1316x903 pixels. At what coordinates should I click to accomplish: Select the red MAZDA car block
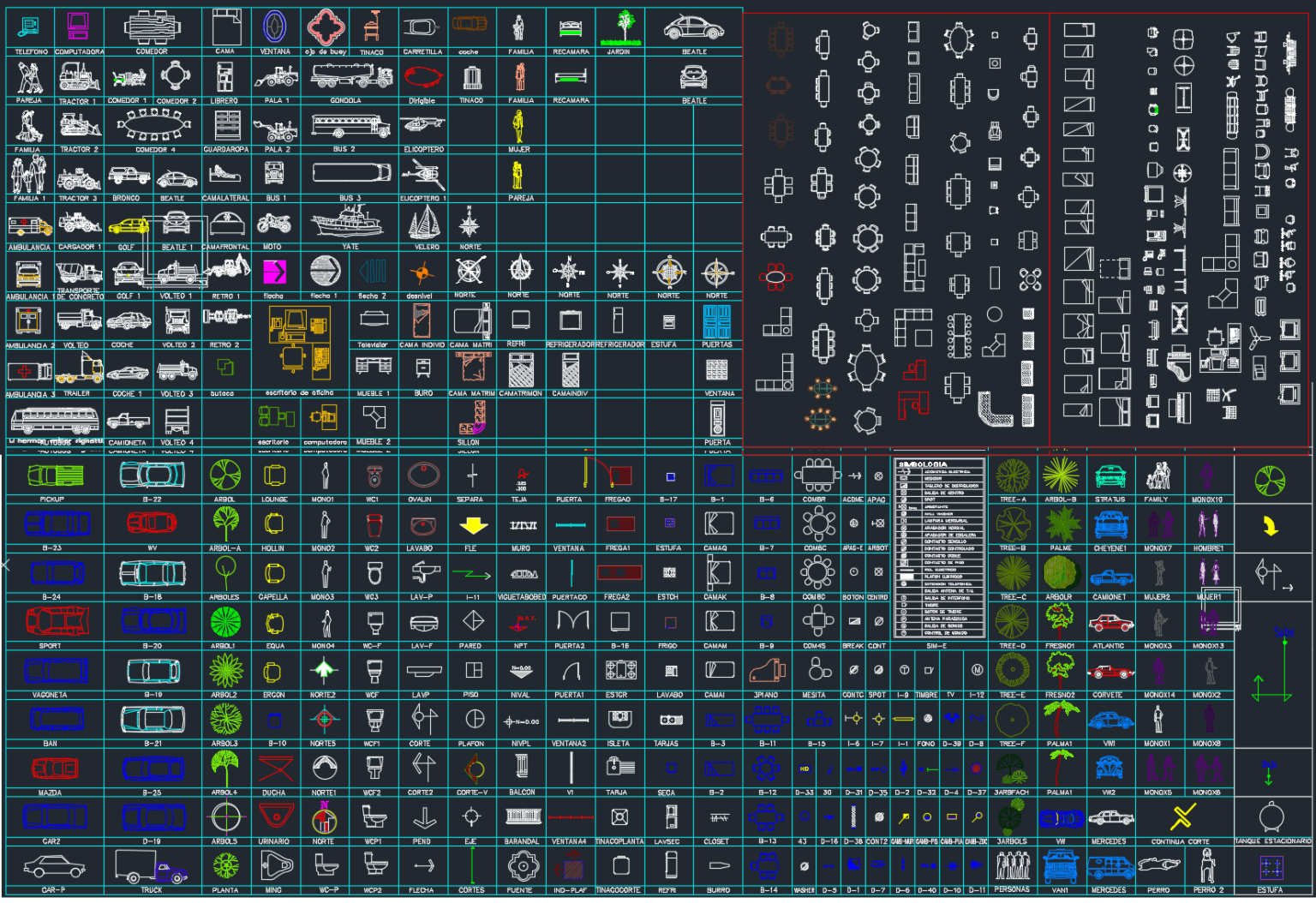(x=54, y=768)
